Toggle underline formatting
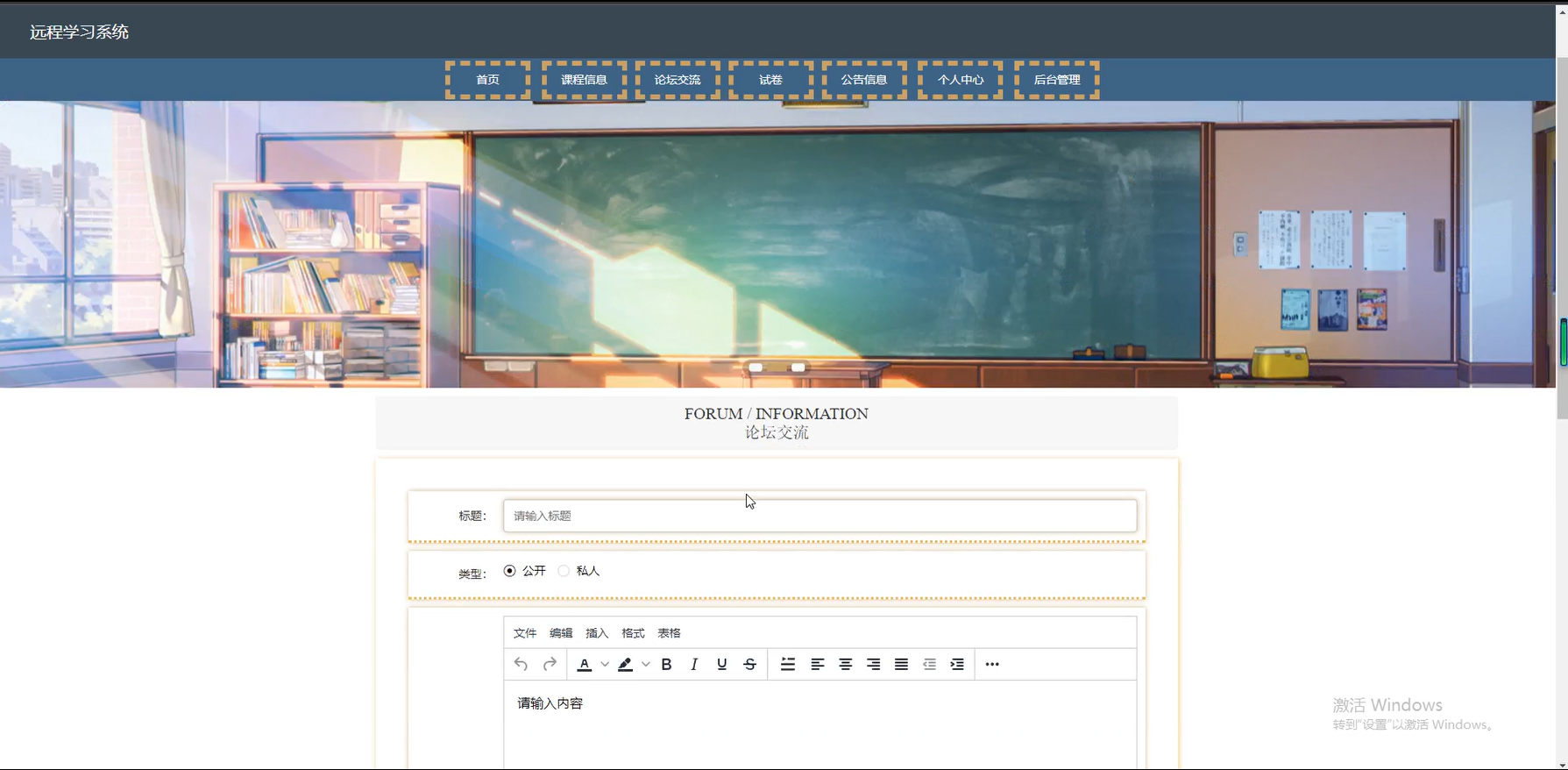This screenshot has height=770, width=1568. point(722,664)
